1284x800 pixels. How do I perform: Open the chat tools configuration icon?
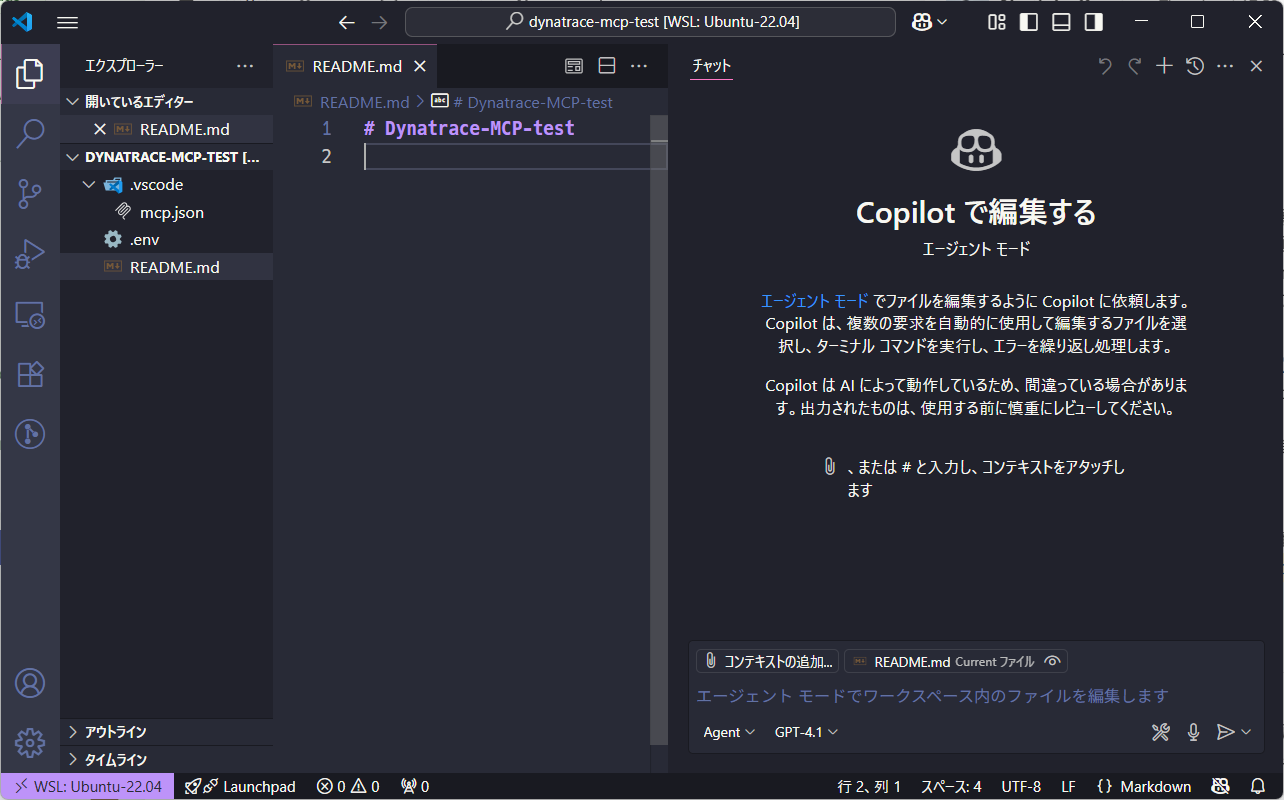click(x=1160, y=732)
